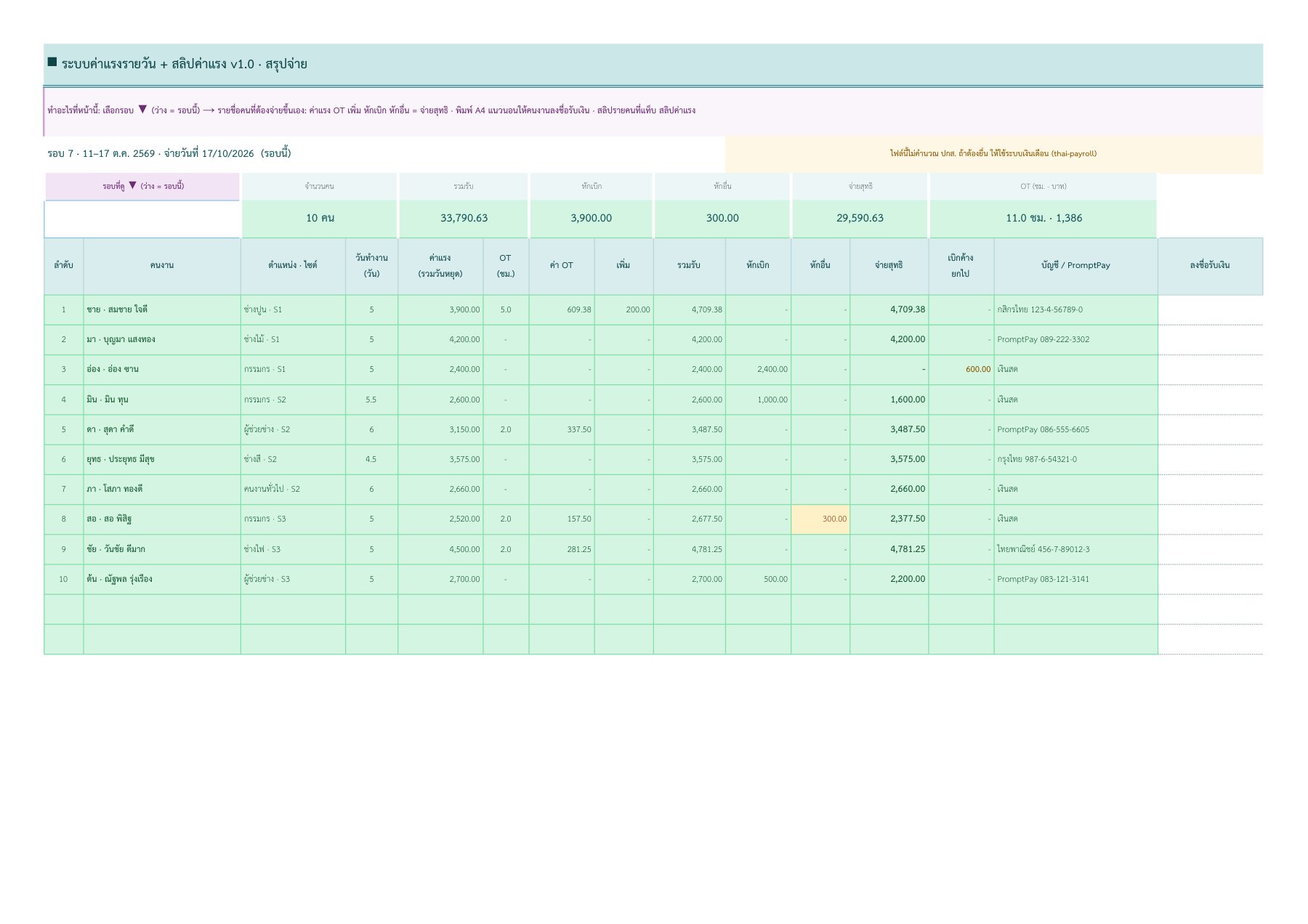Select worker name ยุทธ · ประยุทธ มีสุข

(x=162, y=459)
